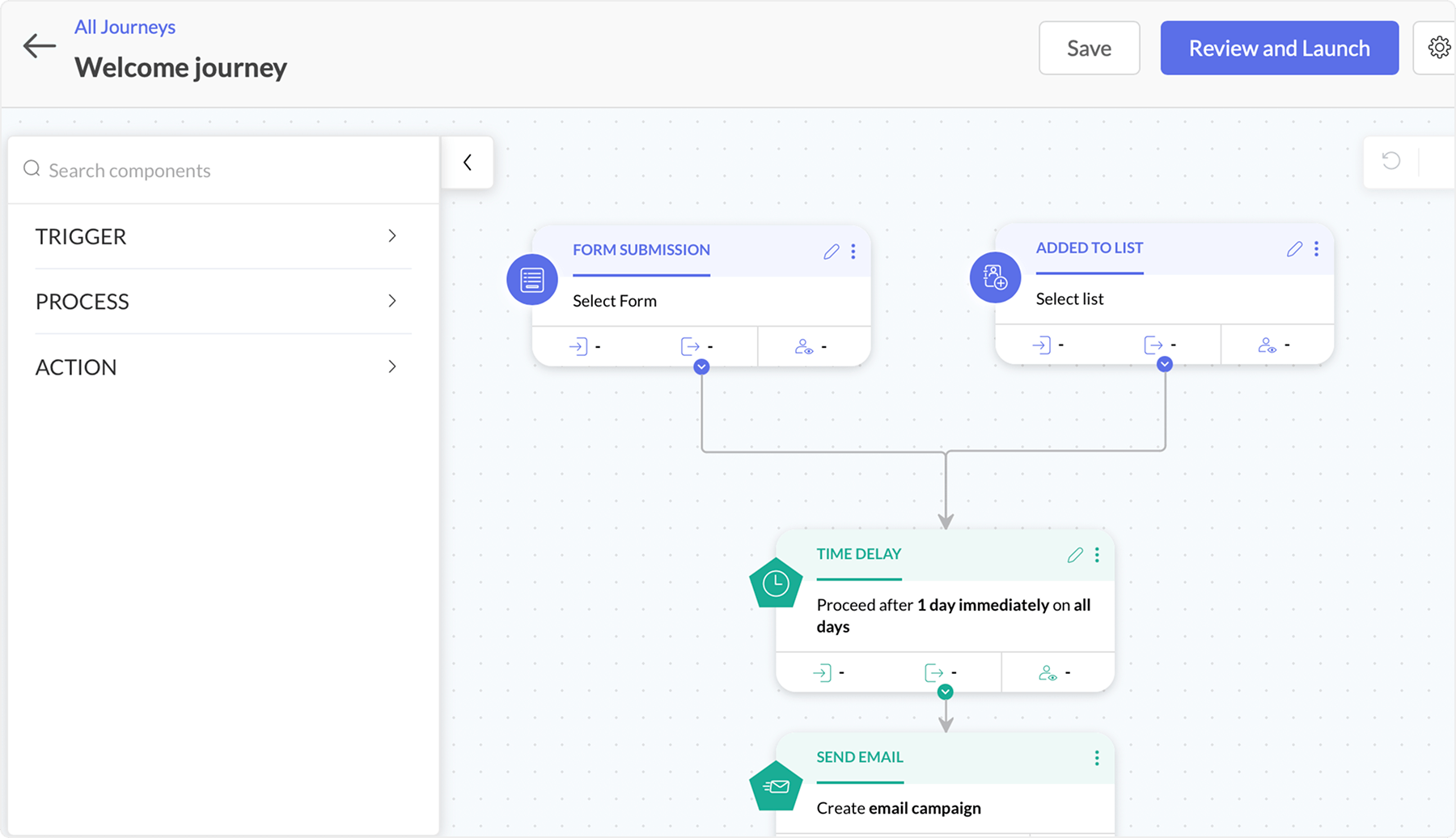Collapse the components side panel
The width and height of the screenshot is (1456, 838).
point(468,163)
